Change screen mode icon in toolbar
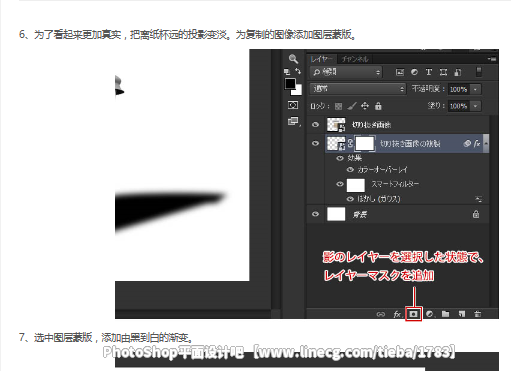This screenshot has width=511, height=371. [x=293, y=121]
